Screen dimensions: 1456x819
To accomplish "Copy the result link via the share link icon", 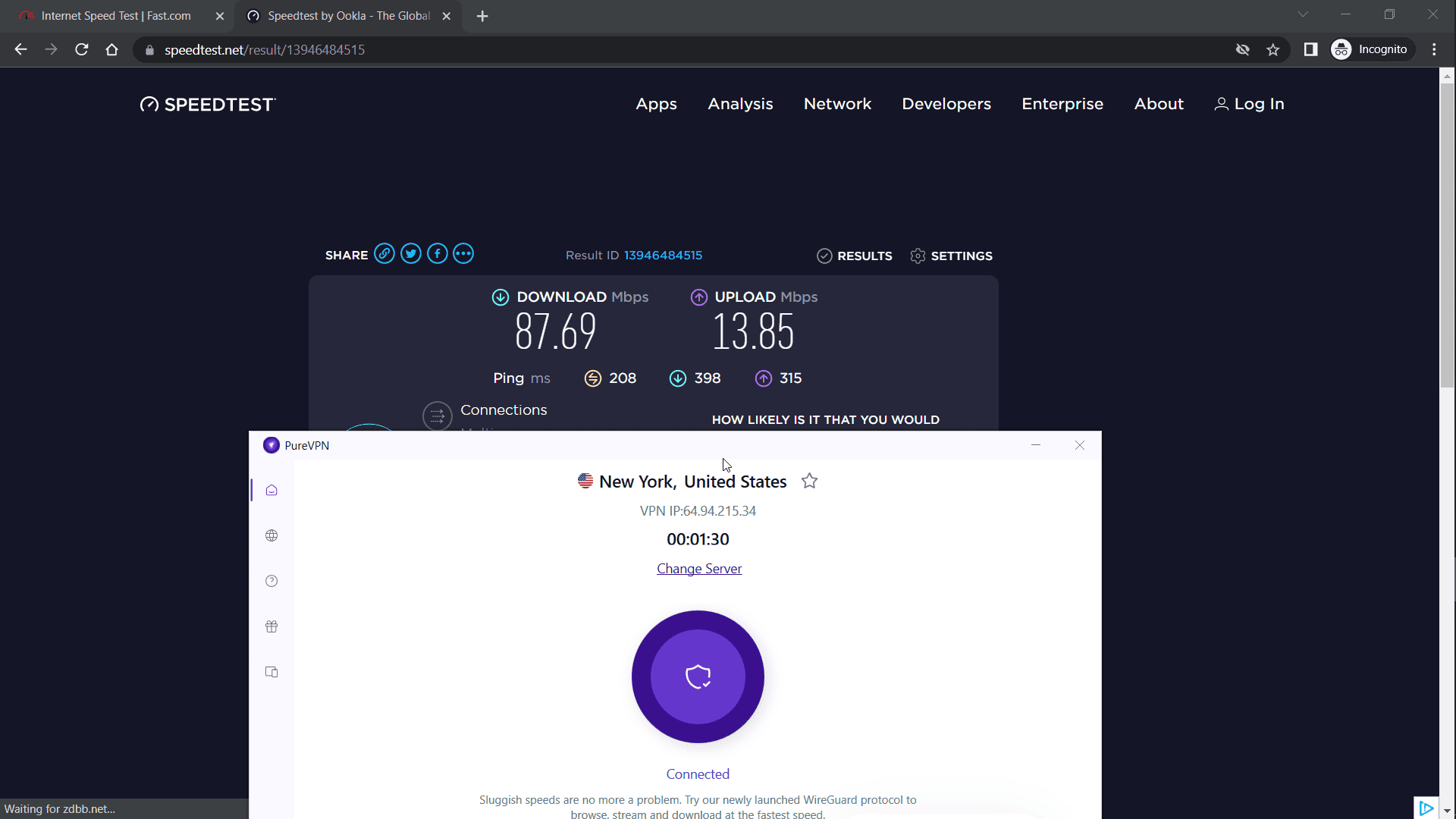I will (x=384, y=254).
